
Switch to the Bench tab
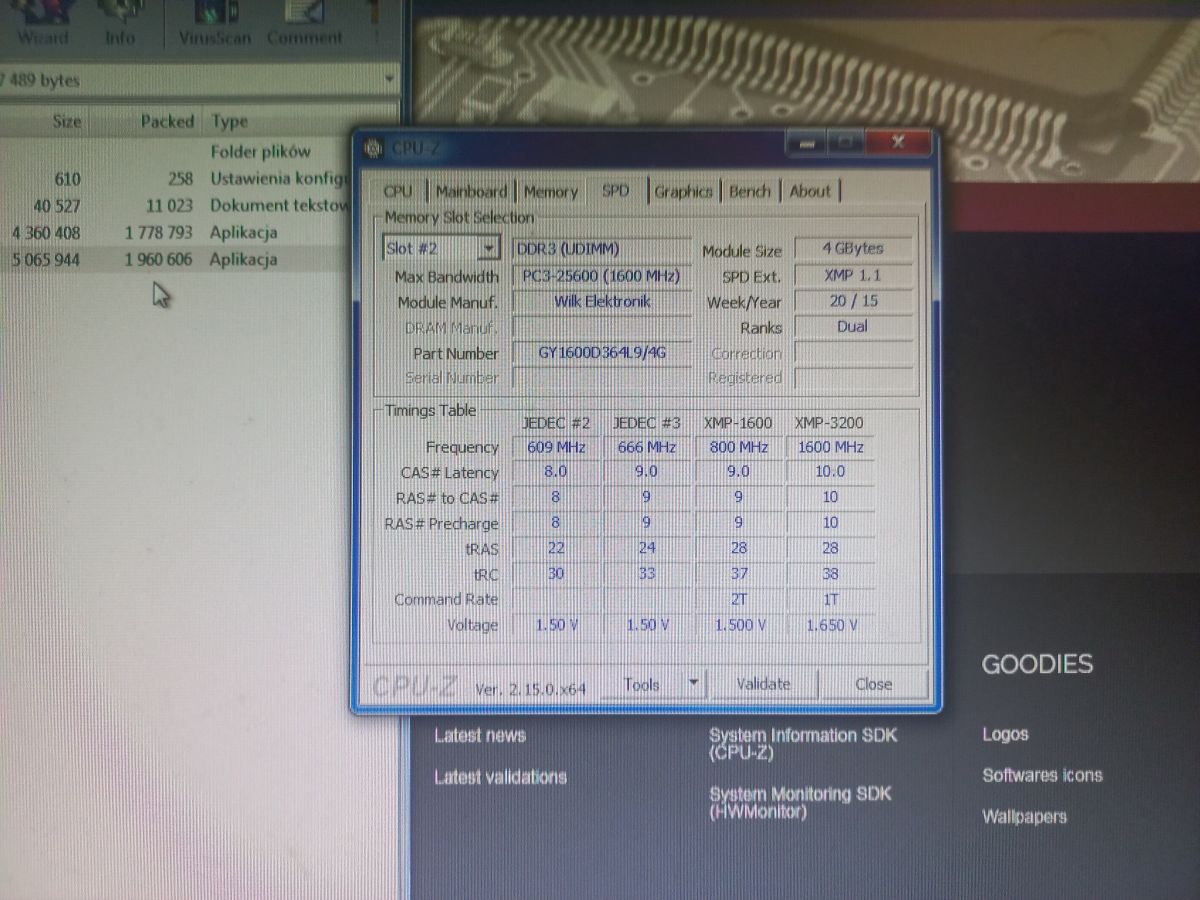(x=750, y=191)
